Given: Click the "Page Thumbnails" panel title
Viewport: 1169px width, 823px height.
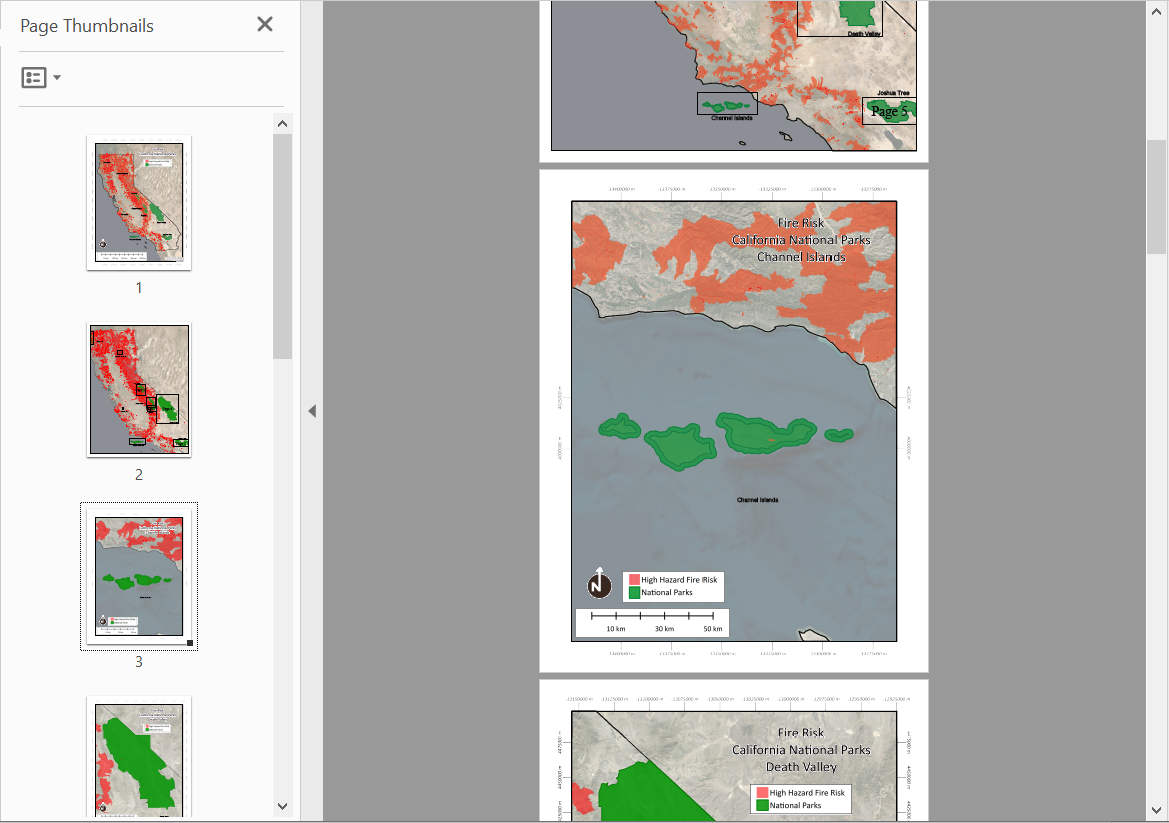Looking at the screenshot, I should 86,26.
